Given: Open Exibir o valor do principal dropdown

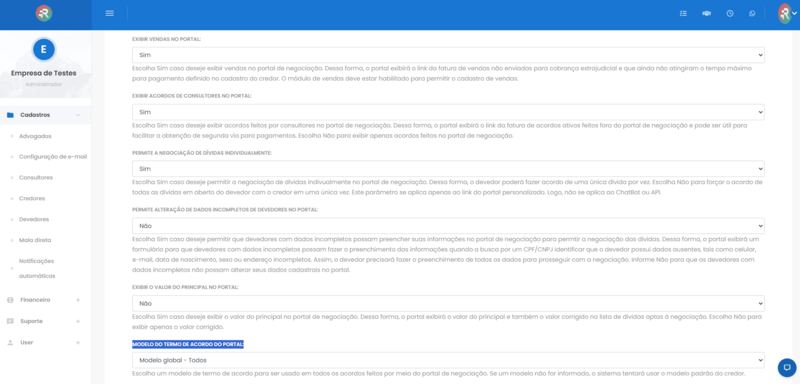Looking at the screenshot, I should pos(448,303).
